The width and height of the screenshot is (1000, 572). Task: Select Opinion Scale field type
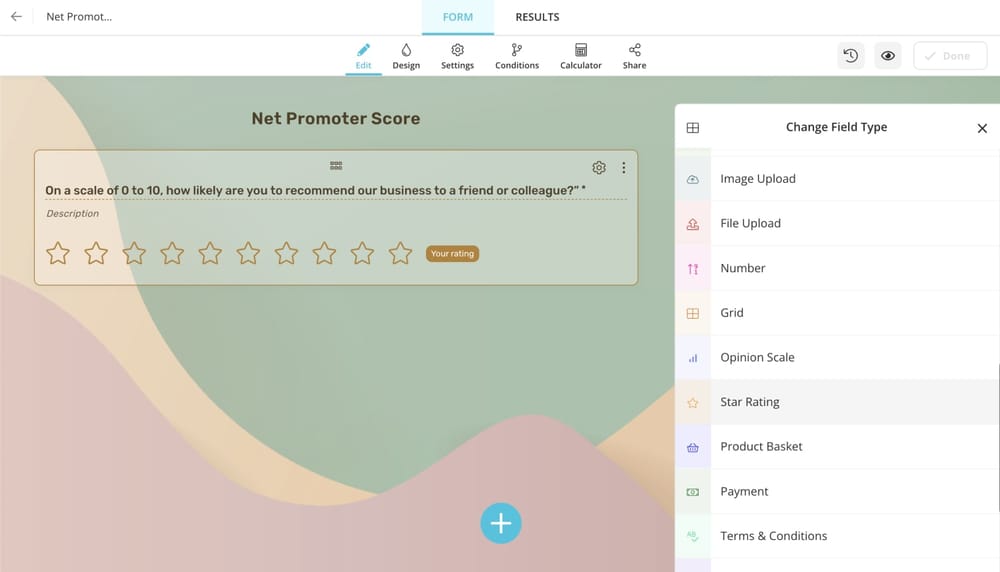pyautogui.click(x=757, y=357)
